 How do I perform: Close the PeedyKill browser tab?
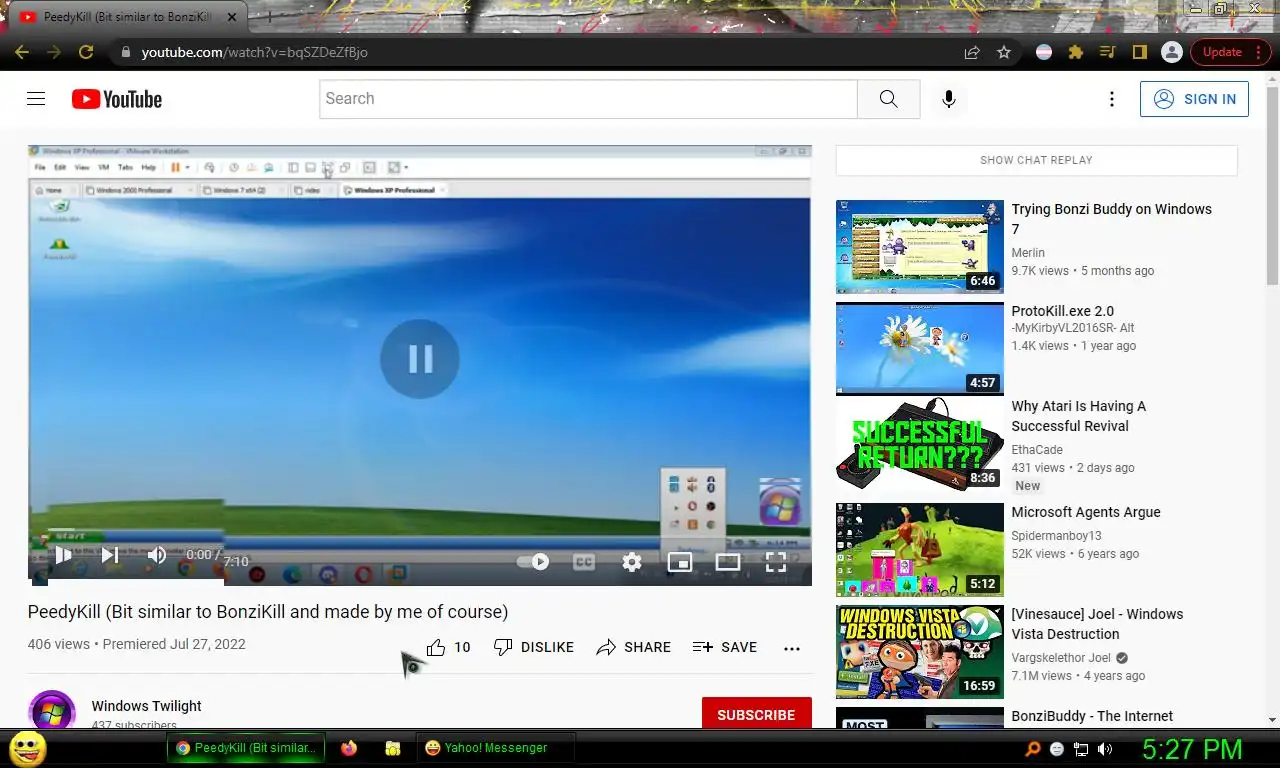pos(233,17)
